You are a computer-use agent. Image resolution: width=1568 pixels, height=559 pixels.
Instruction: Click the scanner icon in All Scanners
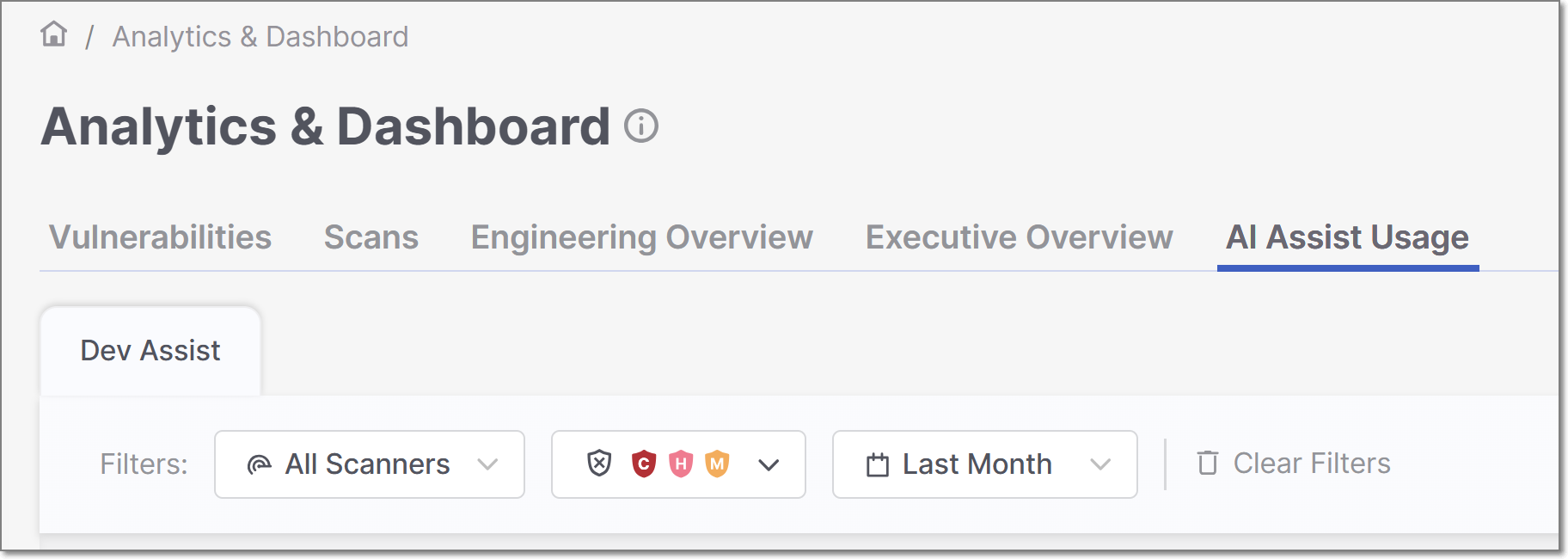[x=259, y=465]
